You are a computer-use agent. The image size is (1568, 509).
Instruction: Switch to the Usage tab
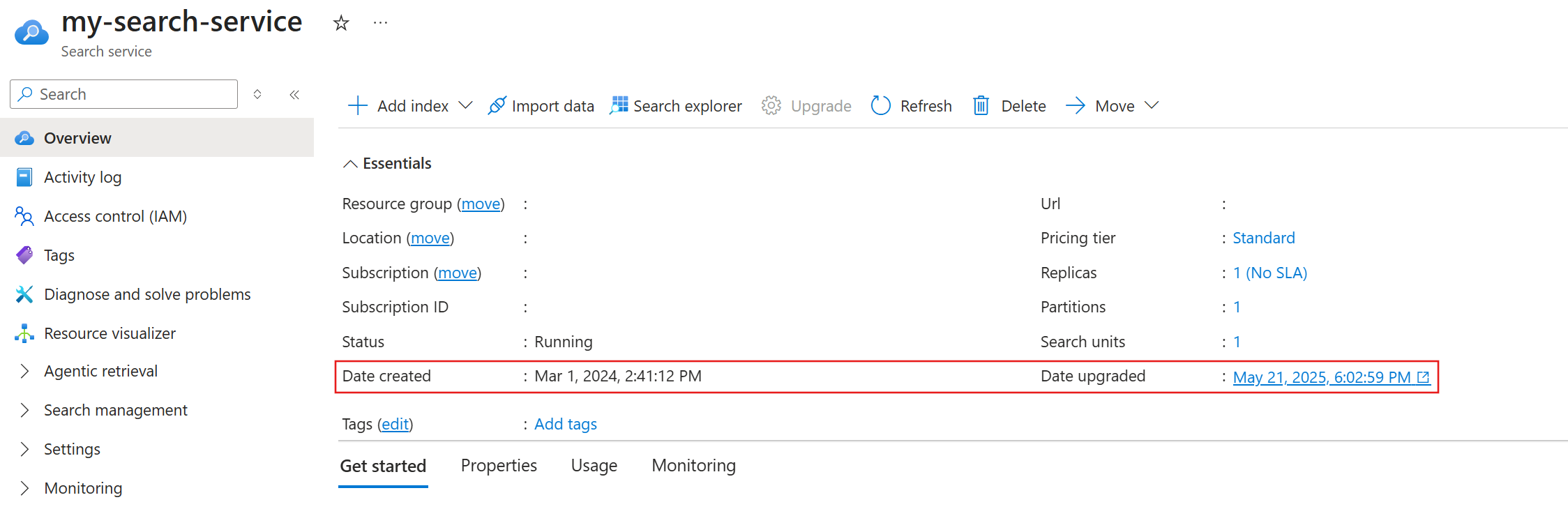pos(594,465)
